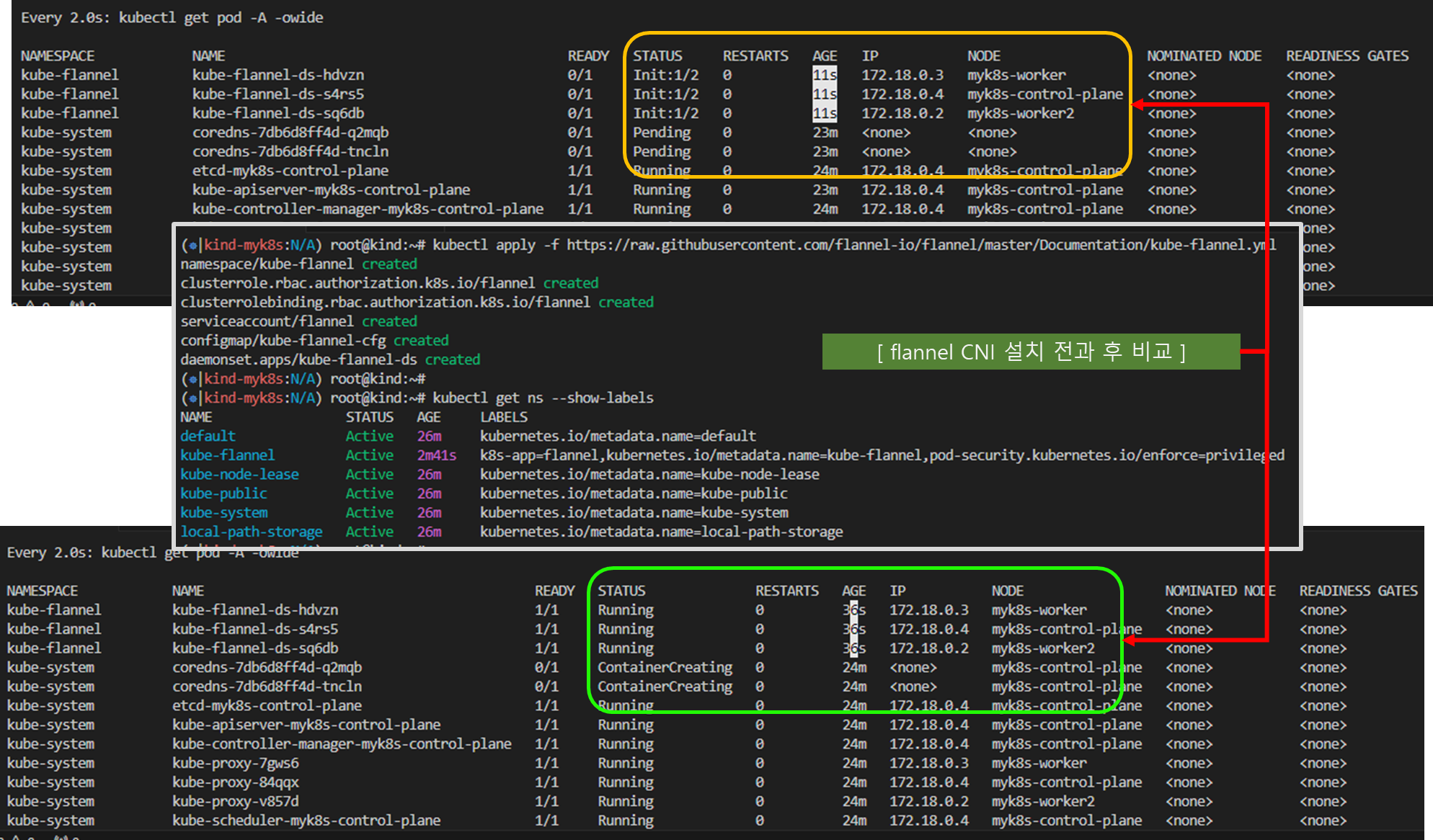Screen dimensions: 1433x840
Task: Click highlighted 11s age for kube-flannel-ds-hdvzn
Action: coord(824,75)
